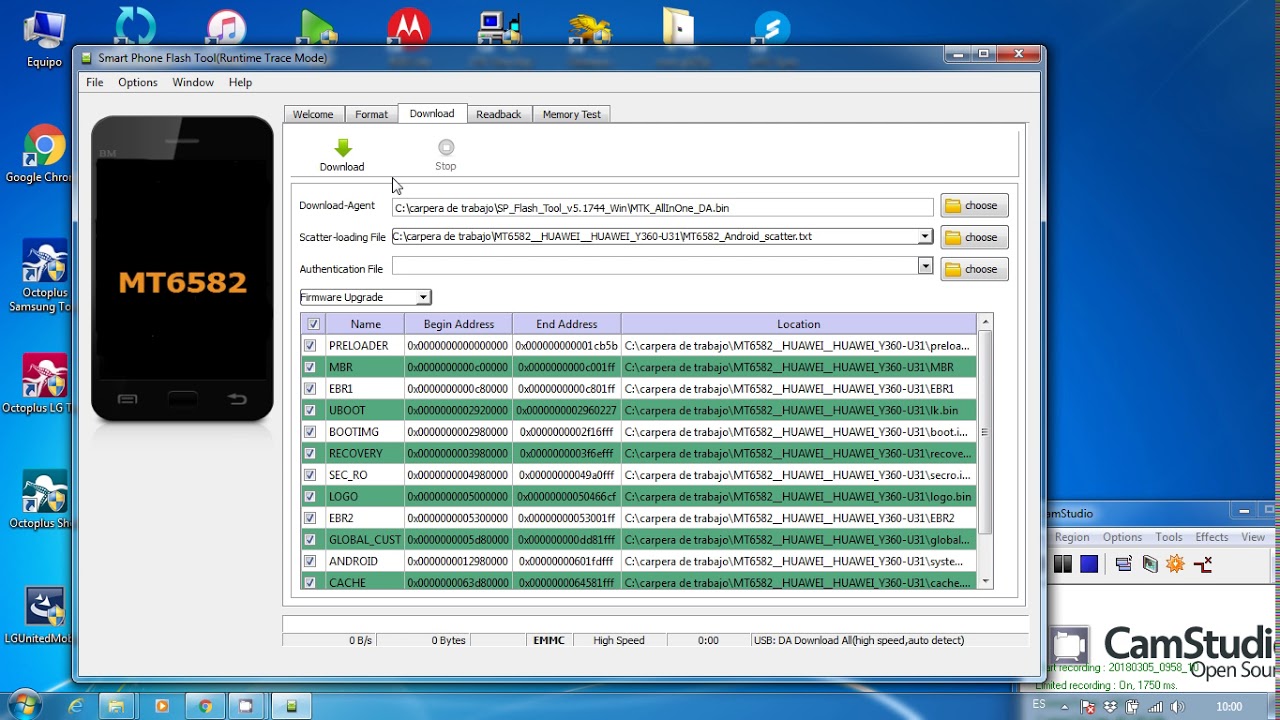Select the Download tab

(x=432, y=114)
